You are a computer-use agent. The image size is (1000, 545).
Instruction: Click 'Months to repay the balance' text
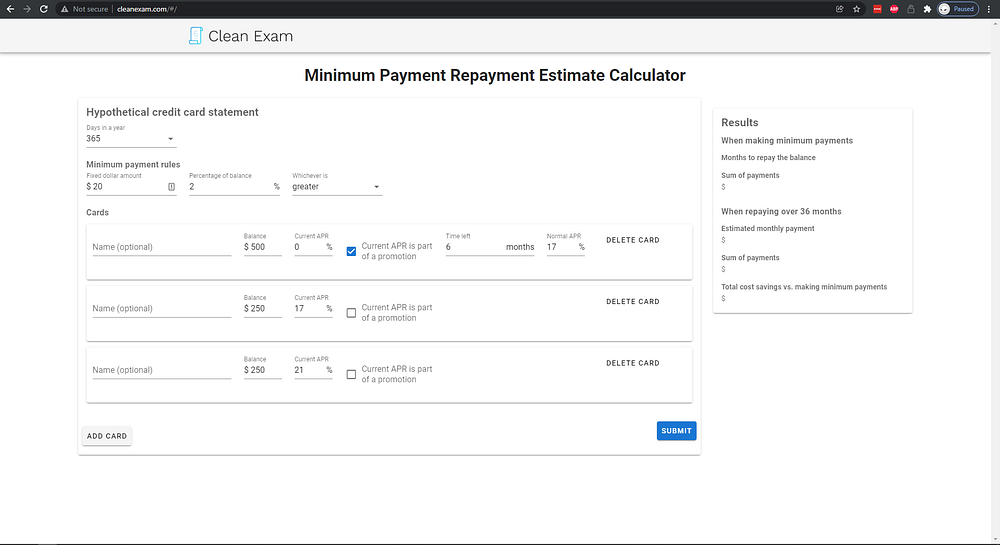(x=768, y=157)
